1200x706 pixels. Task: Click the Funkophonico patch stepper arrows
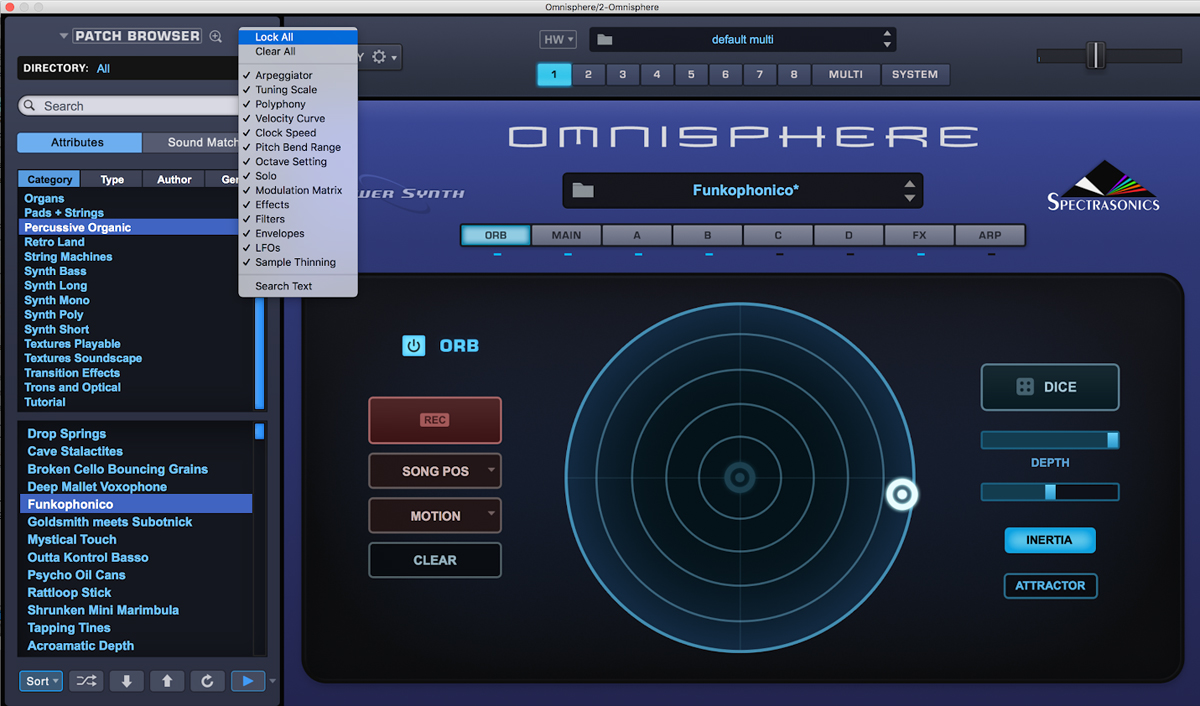click(x=909, y=190)
